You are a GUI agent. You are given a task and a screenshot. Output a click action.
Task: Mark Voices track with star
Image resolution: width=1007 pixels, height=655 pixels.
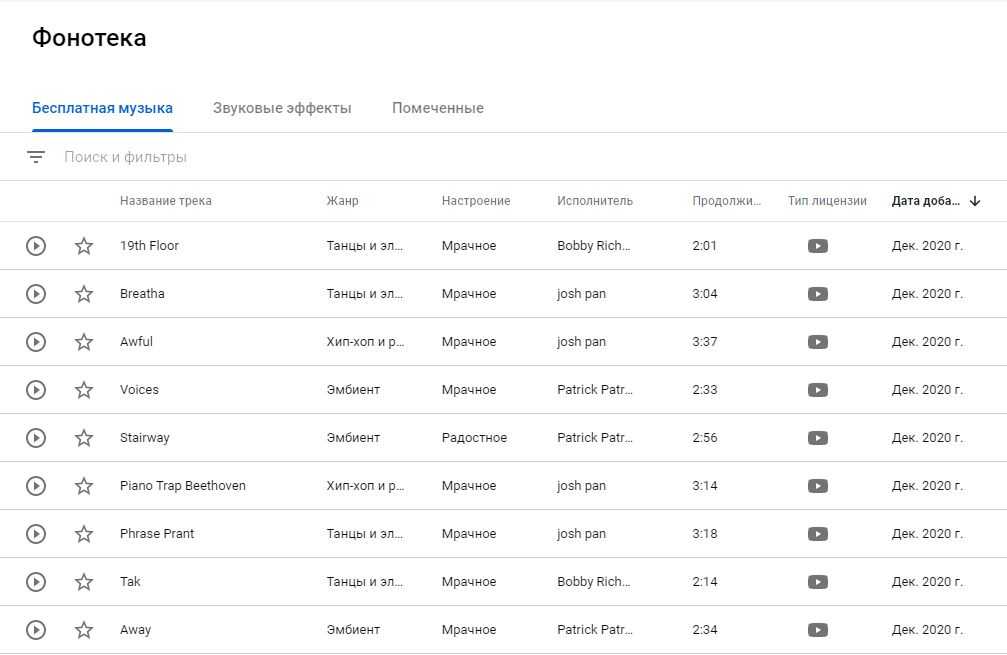click(84, 390)
